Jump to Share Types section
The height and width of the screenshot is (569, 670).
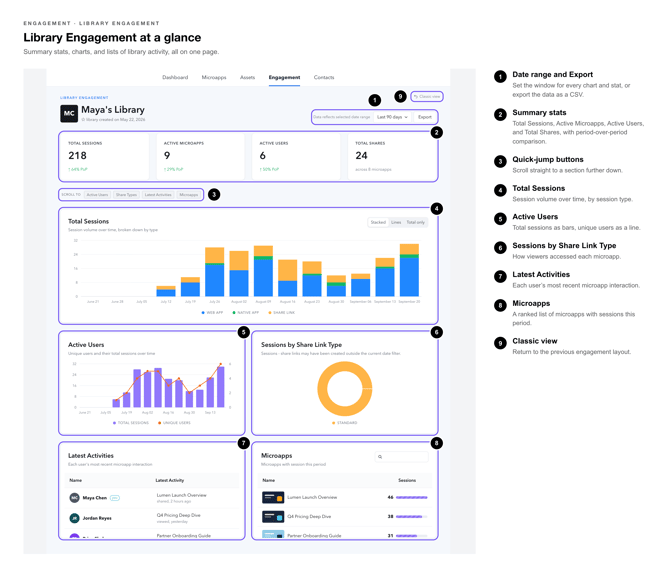pyautogui.click(x=126, y=195)
